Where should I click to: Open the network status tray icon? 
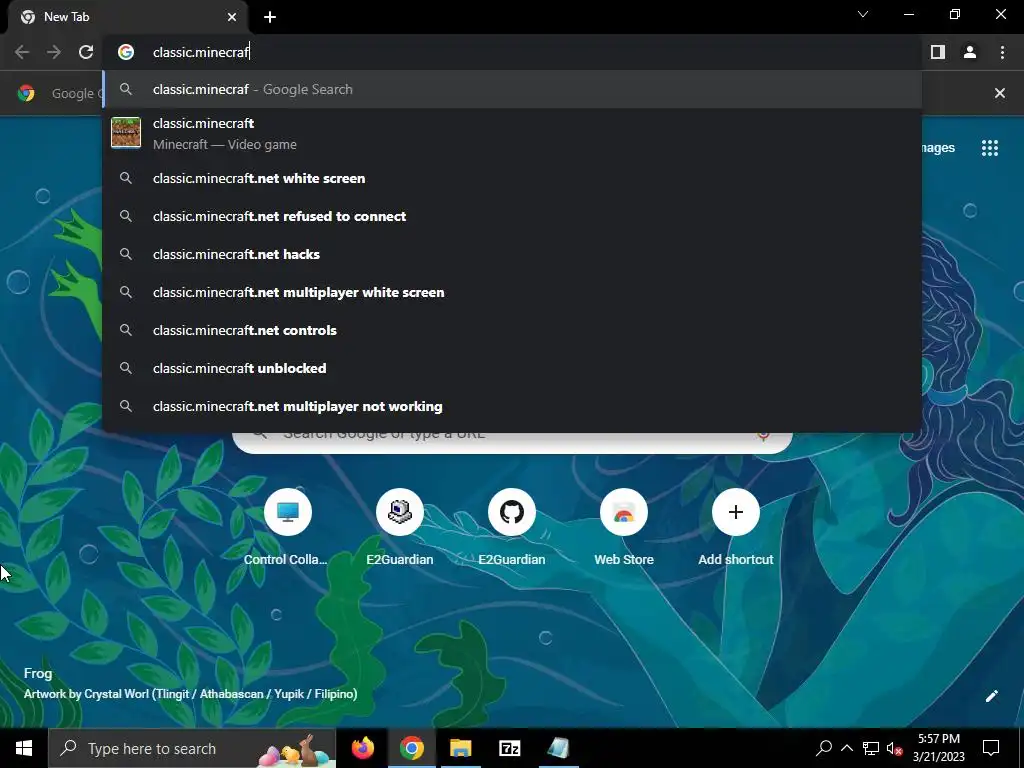click(x=871, y=748)
